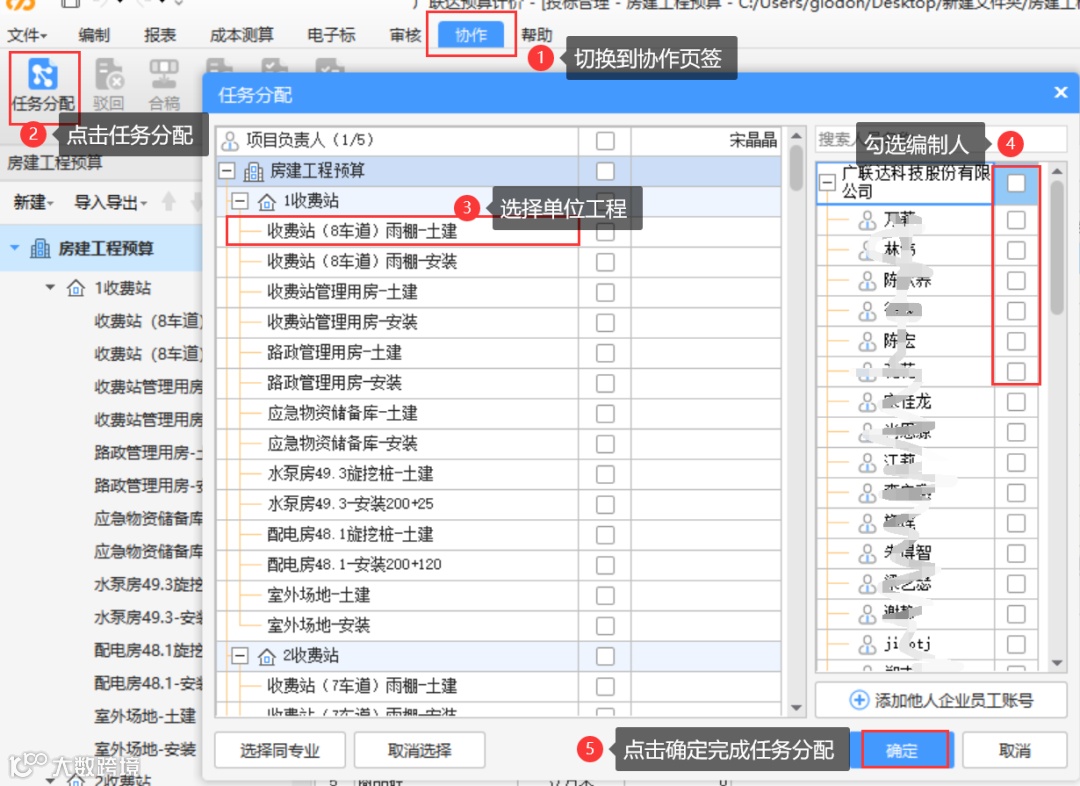Click the building icon beside 房建工程预算 in dialog
This screenshot has height=786, width=1080.
pyautogui.click(x=253, y=172)
